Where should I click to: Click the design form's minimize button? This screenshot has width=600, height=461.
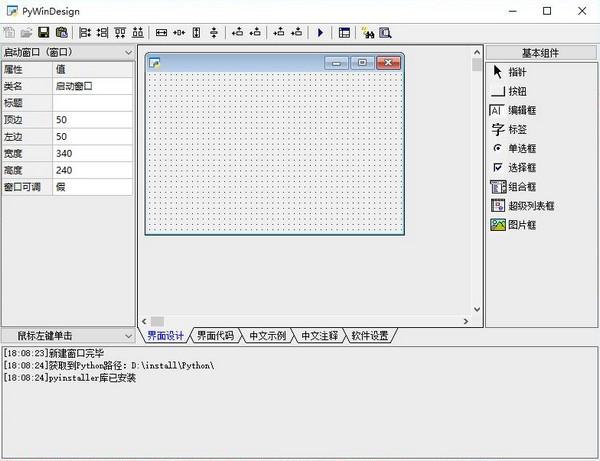pyautogui.click(x=336, y=63)
